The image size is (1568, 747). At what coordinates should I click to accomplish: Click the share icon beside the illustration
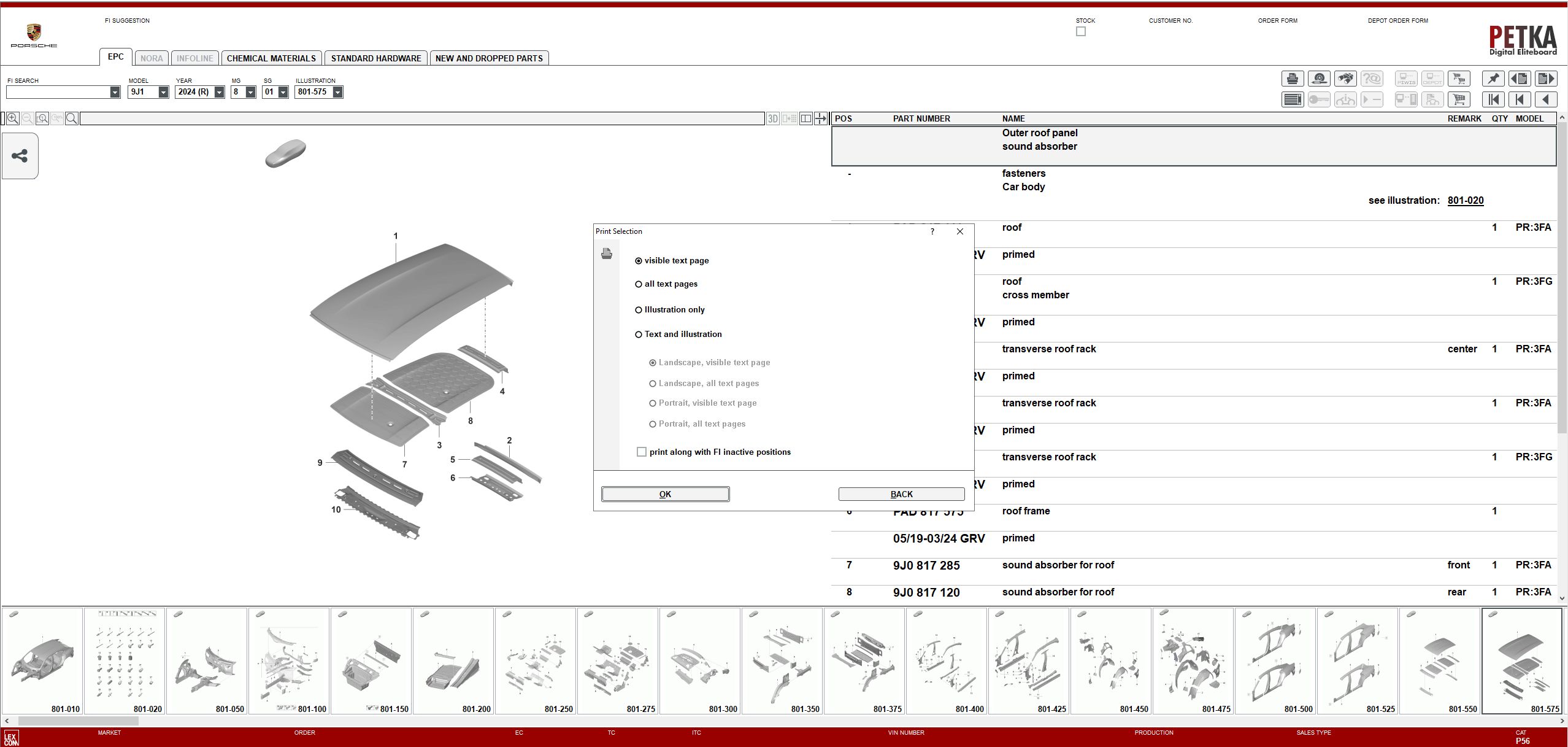click(x=20, y=155)
